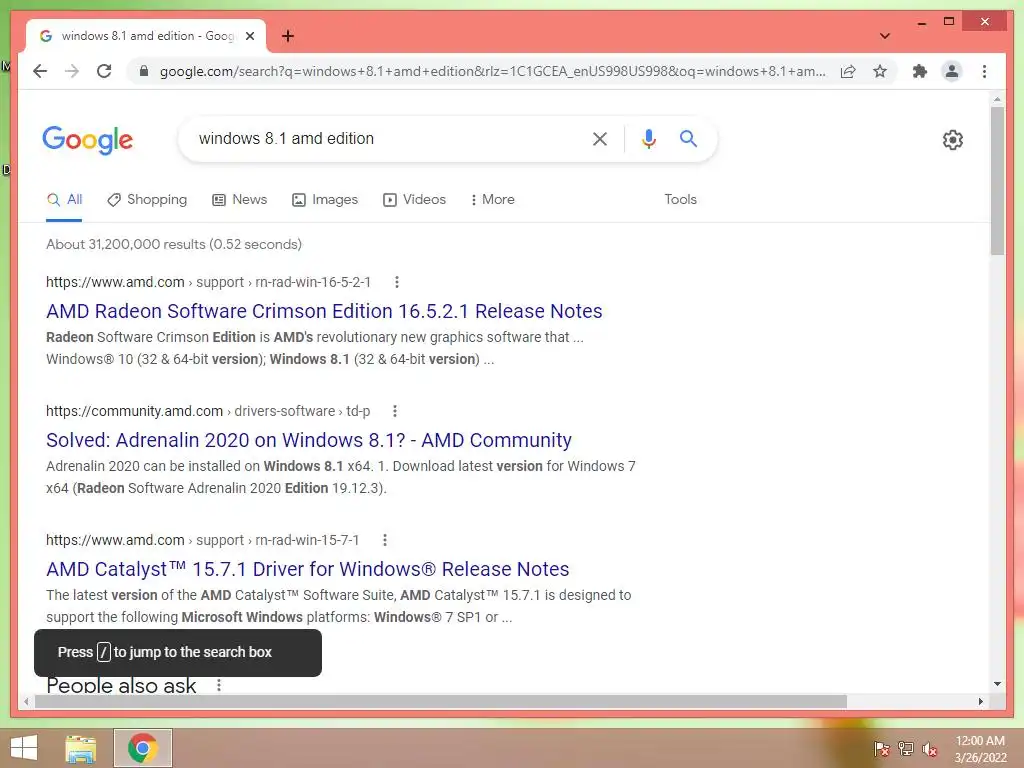Click the horizontal scrollbar right arrow

click(x=981, y=701)
